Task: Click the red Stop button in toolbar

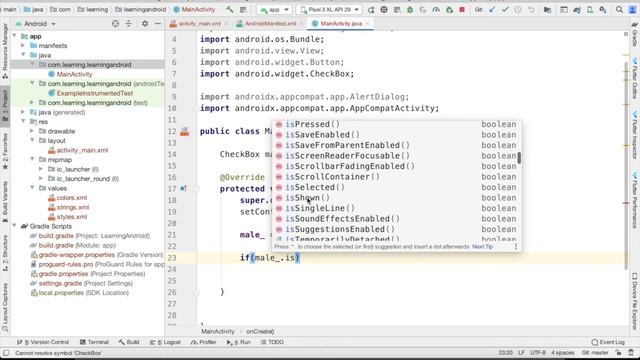Action: [462, 9]
